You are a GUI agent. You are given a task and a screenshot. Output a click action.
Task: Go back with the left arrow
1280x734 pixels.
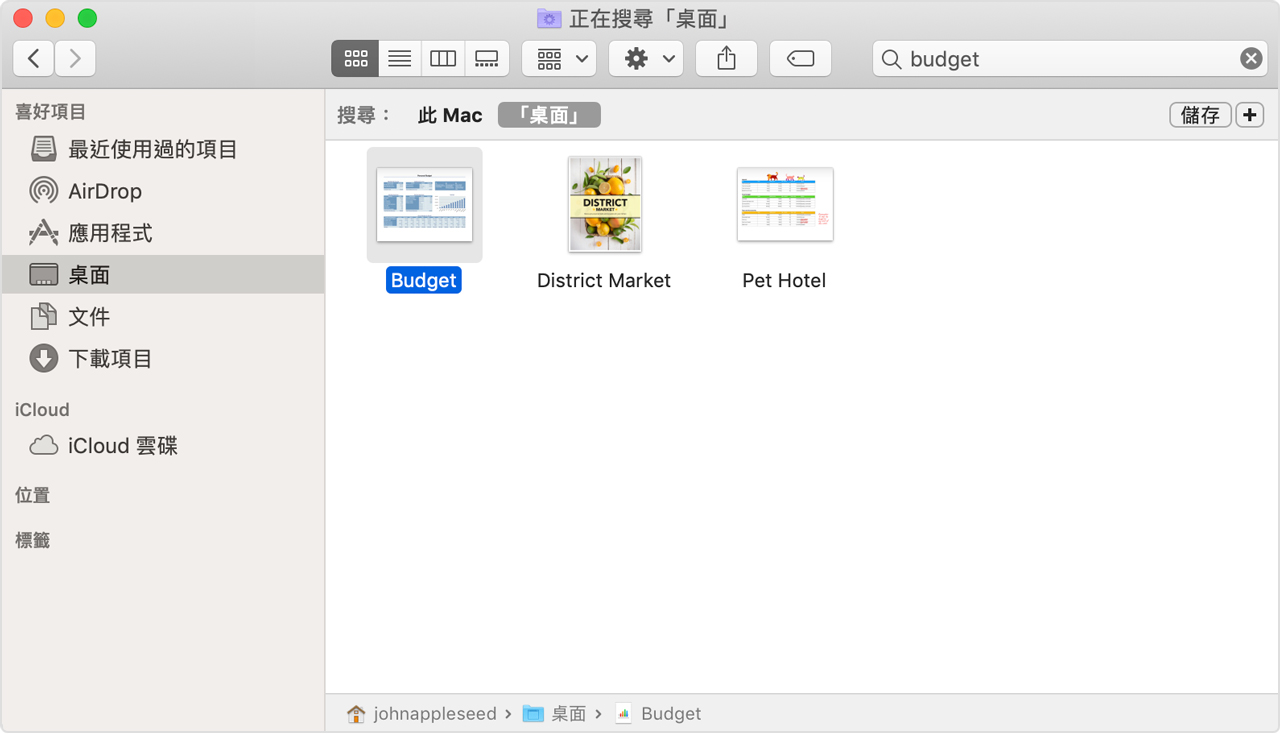pyautogui.click(x=34, y=59)
